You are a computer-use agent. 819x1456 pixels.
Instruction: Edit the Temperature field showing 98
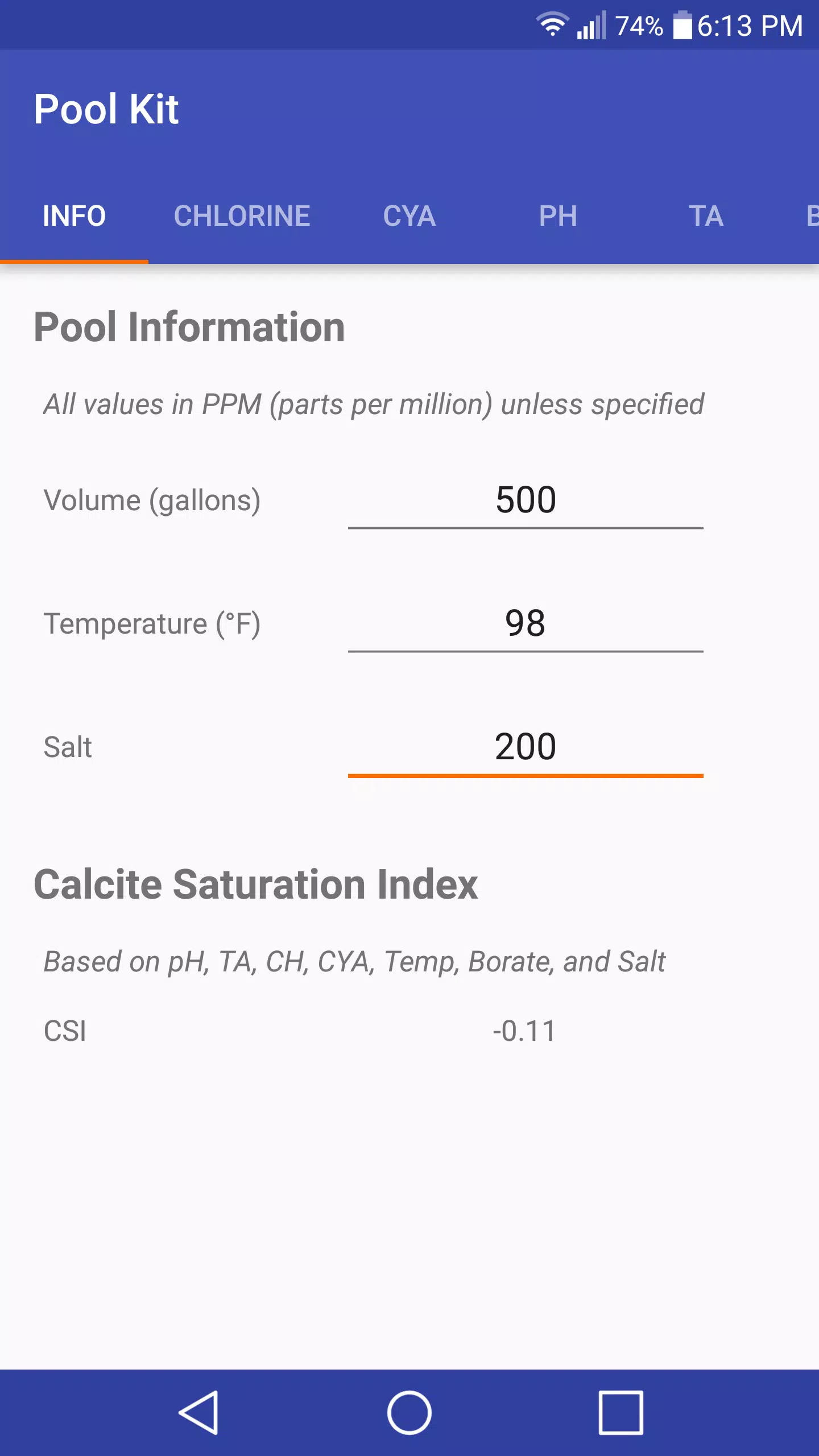pos(526,624)
